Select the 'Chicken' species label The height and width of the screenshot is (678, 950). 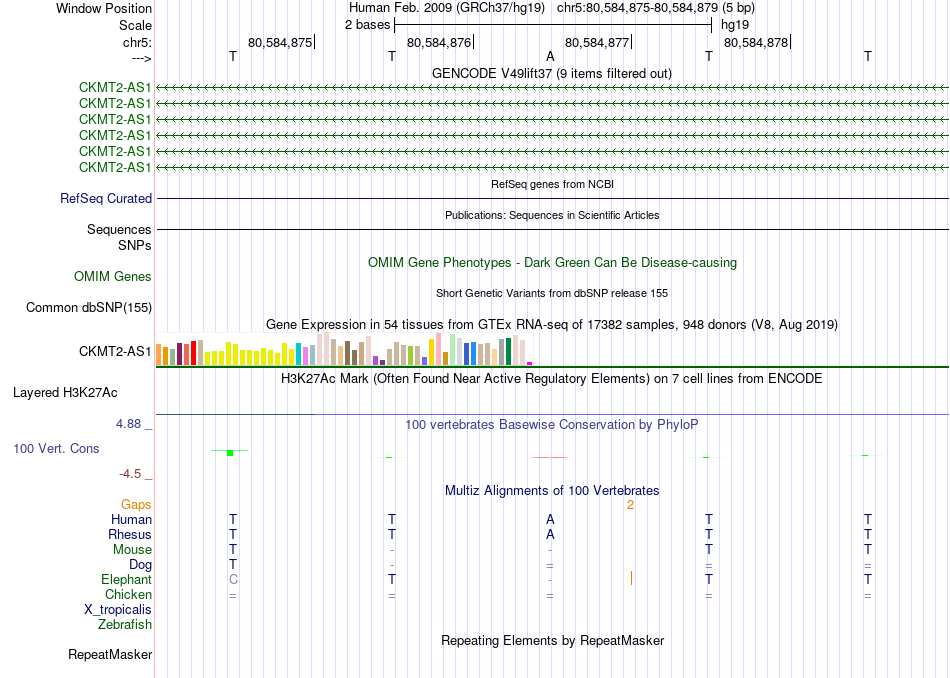coord(128,594)
